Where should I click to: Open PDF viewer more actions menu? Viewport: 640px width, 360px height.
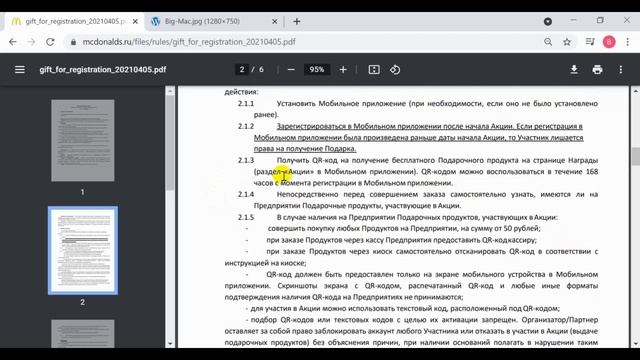[x=621, y=70]
